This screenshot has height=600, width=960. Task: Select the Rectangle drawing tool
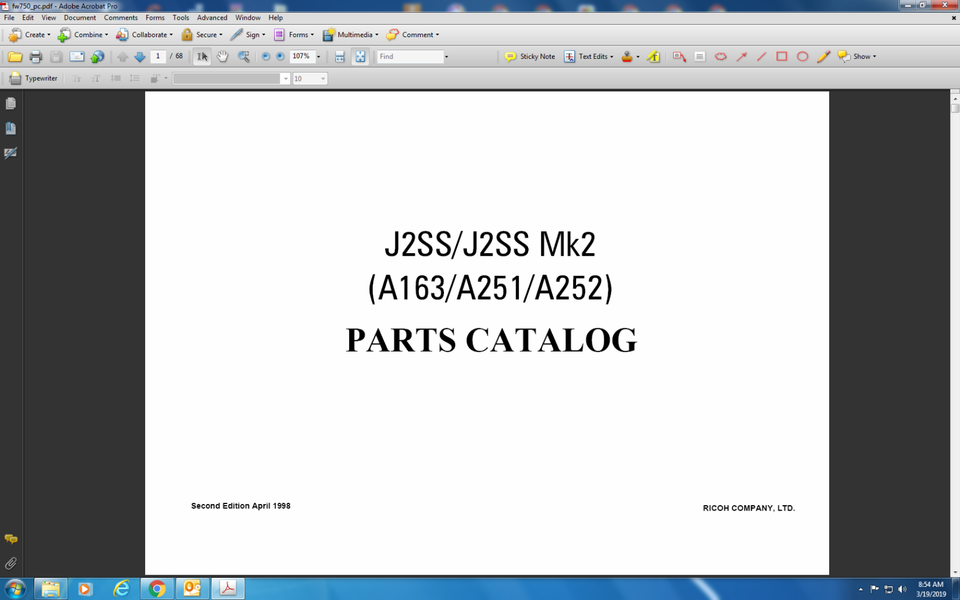782,57
